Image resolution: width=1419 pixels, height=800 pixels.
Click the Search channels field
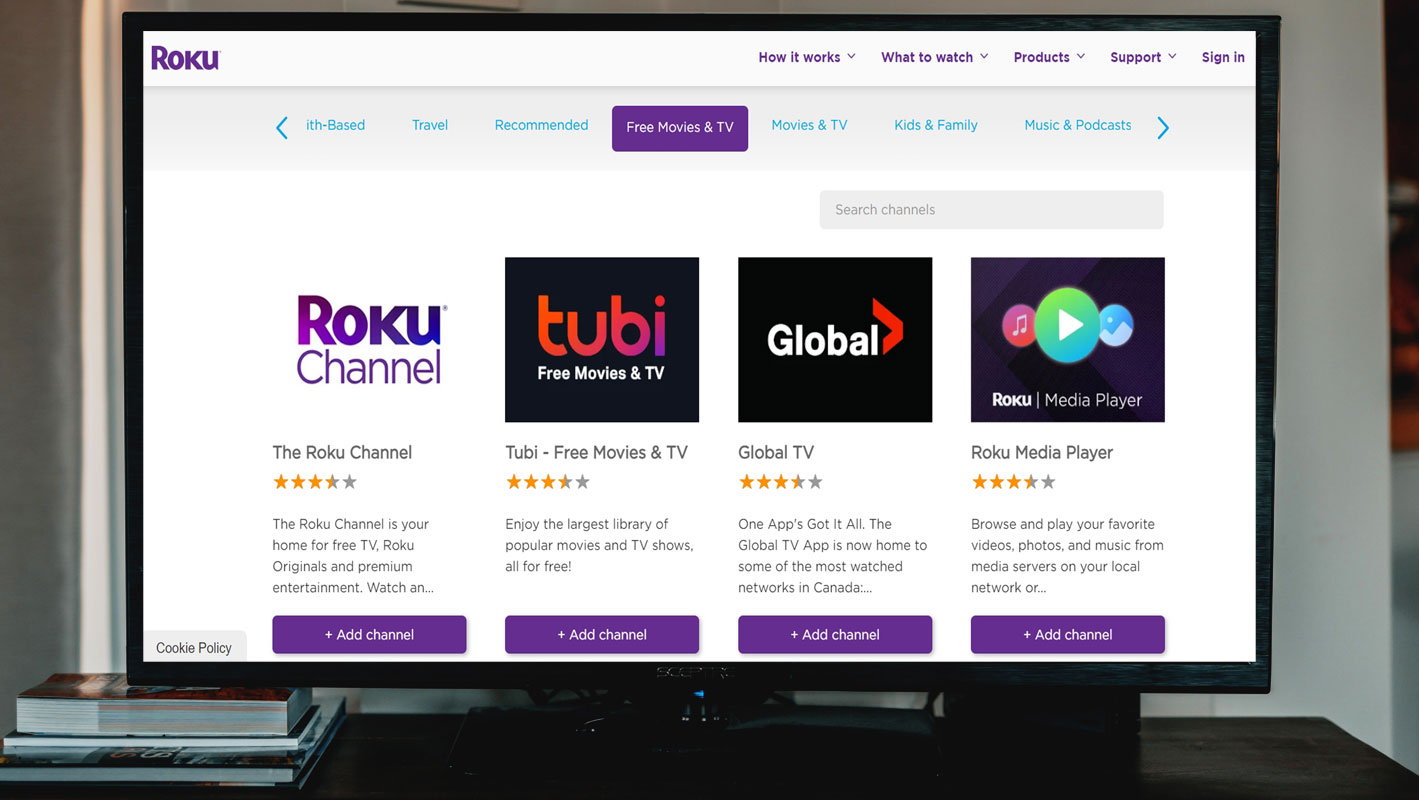991,209
